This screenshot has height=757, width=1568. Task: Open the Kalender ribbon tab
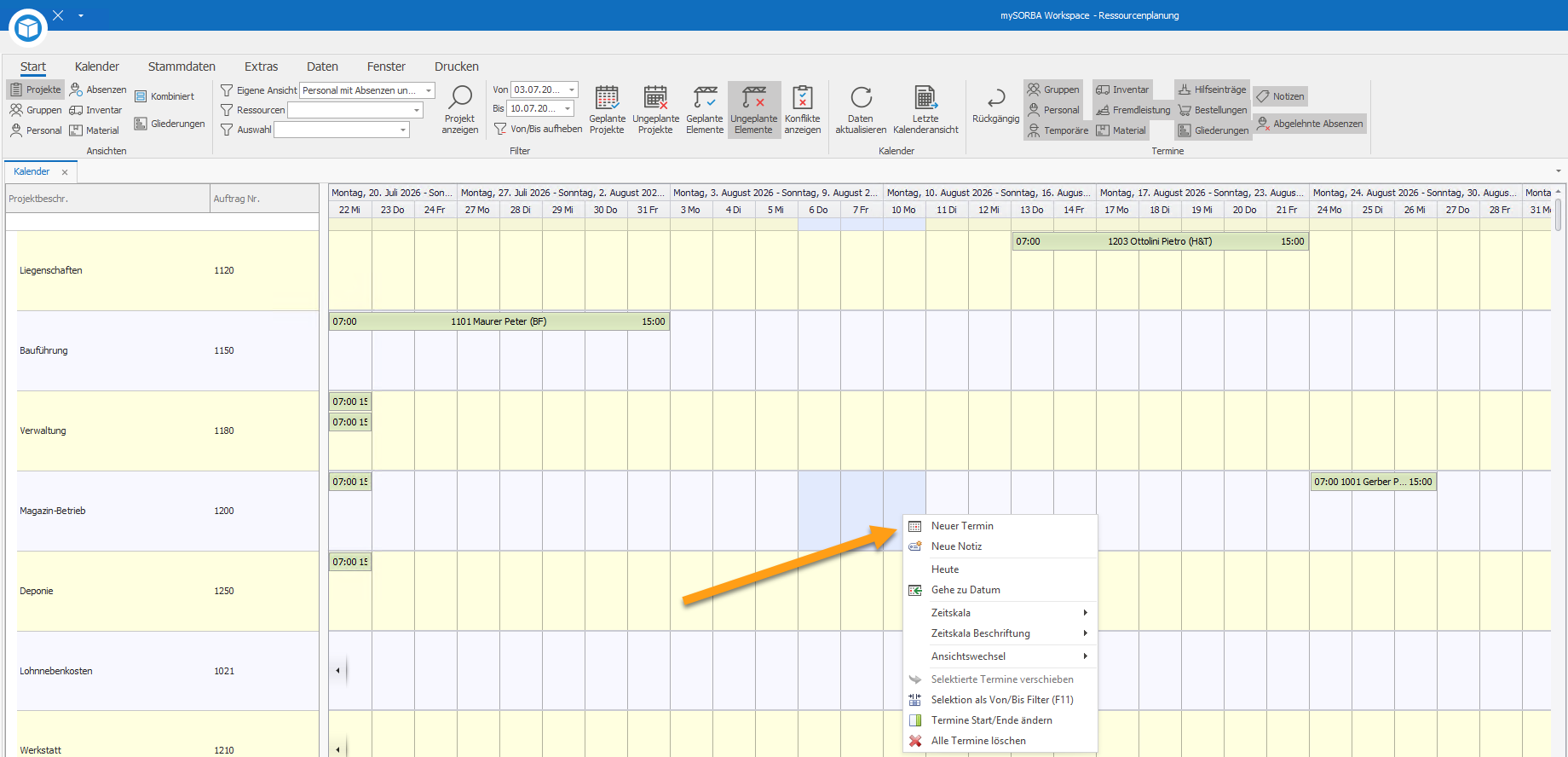pos(97,66)
